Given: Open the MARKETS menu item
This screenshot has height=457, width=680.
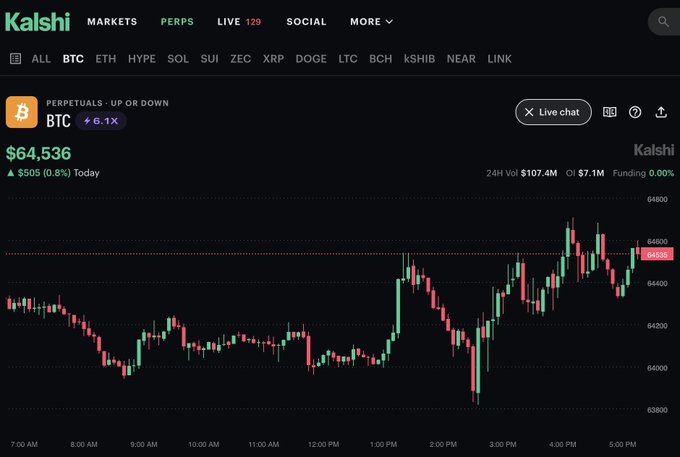Looking at the screenshot, I should (112, 22).
